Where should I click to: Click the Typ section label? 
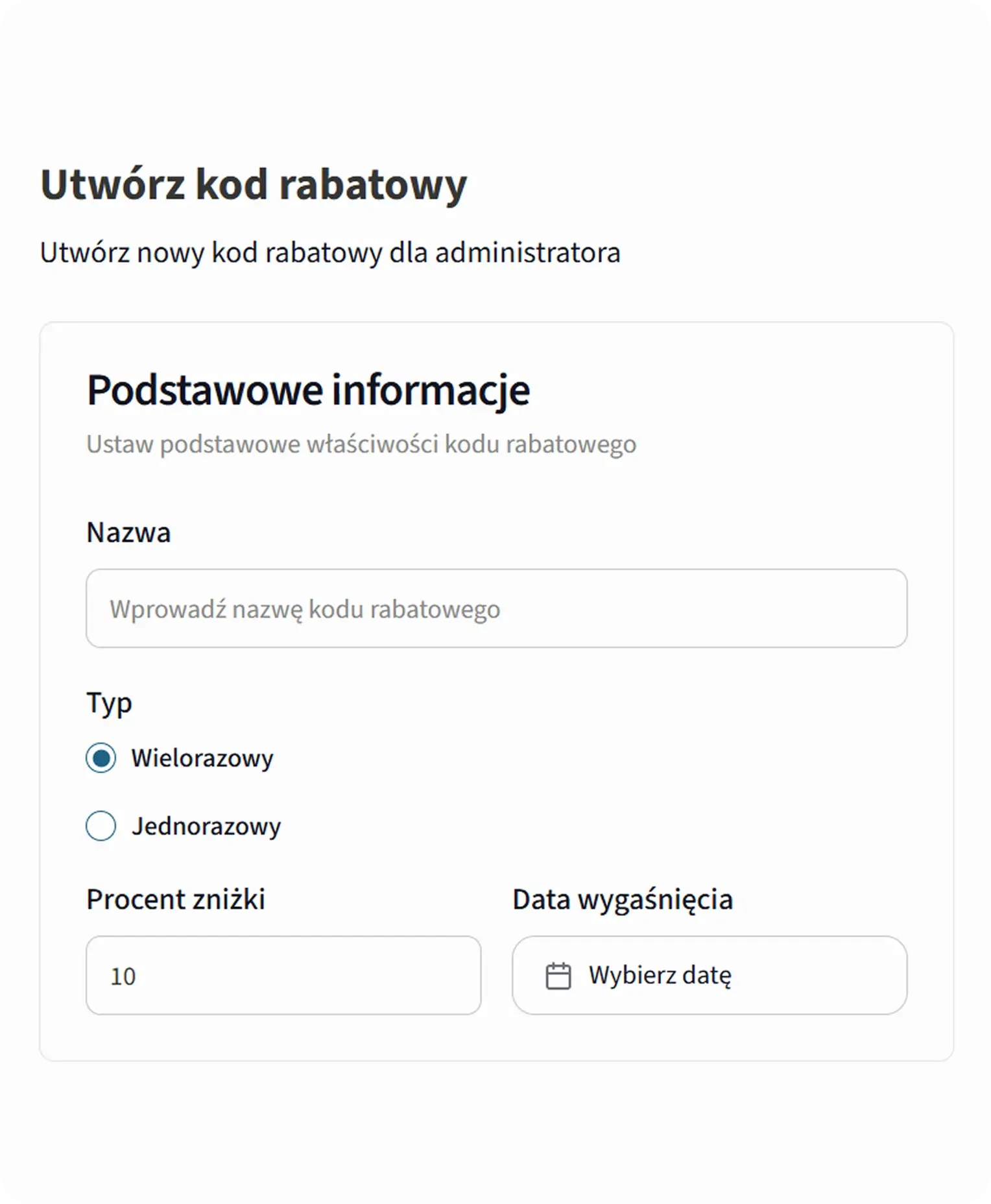tap(109, 703)
